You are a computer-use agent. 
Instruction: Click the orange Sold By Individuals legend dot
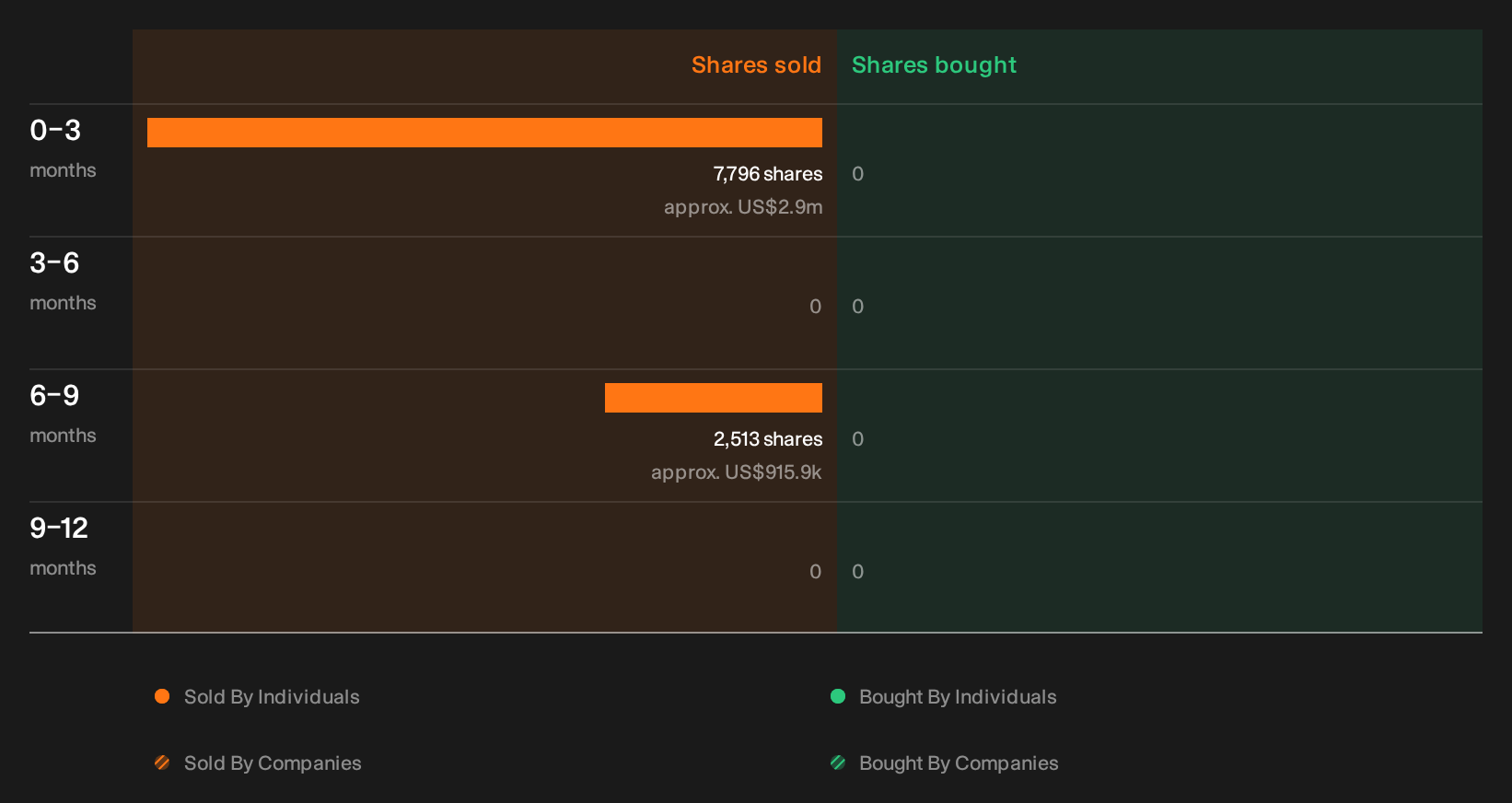[162, 696]
